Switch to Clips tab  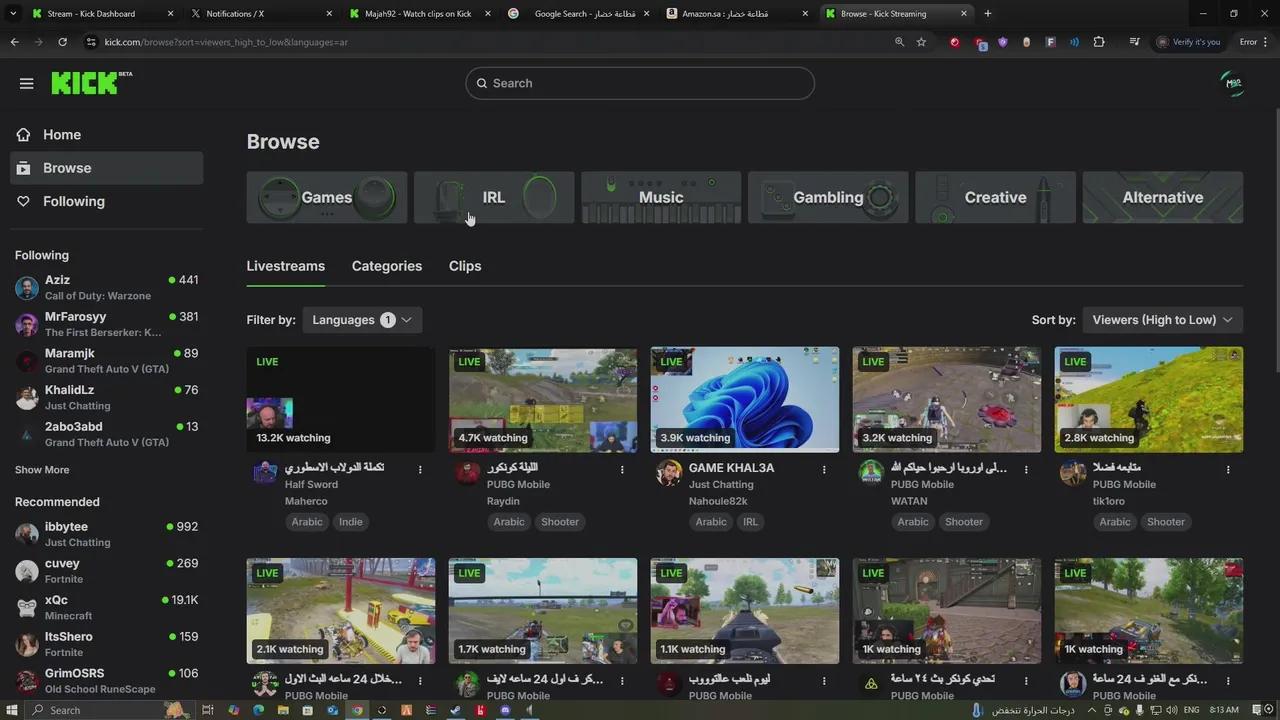point(465,266)
